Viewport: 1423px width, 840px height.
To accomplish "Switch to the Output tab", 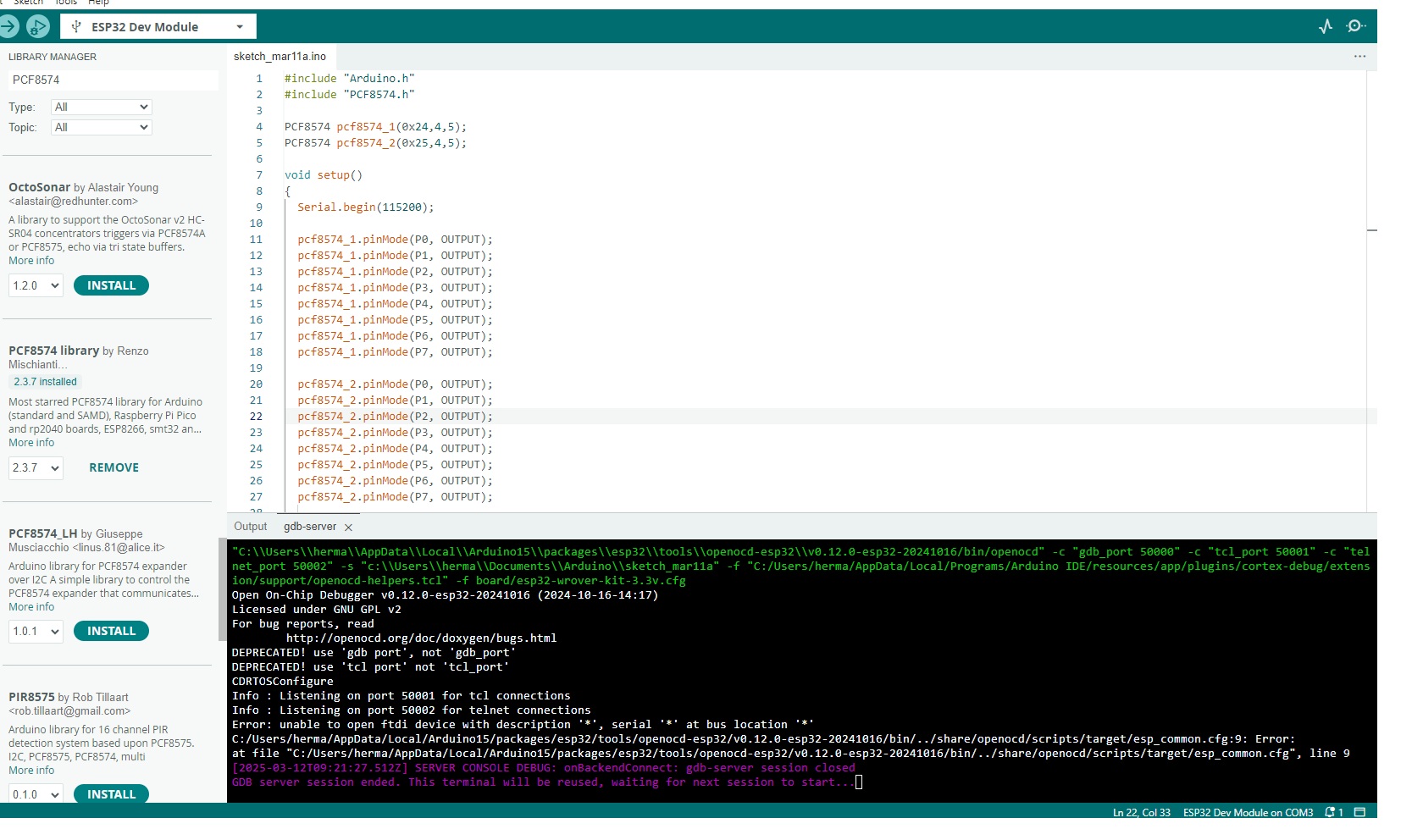I will 250,527.
